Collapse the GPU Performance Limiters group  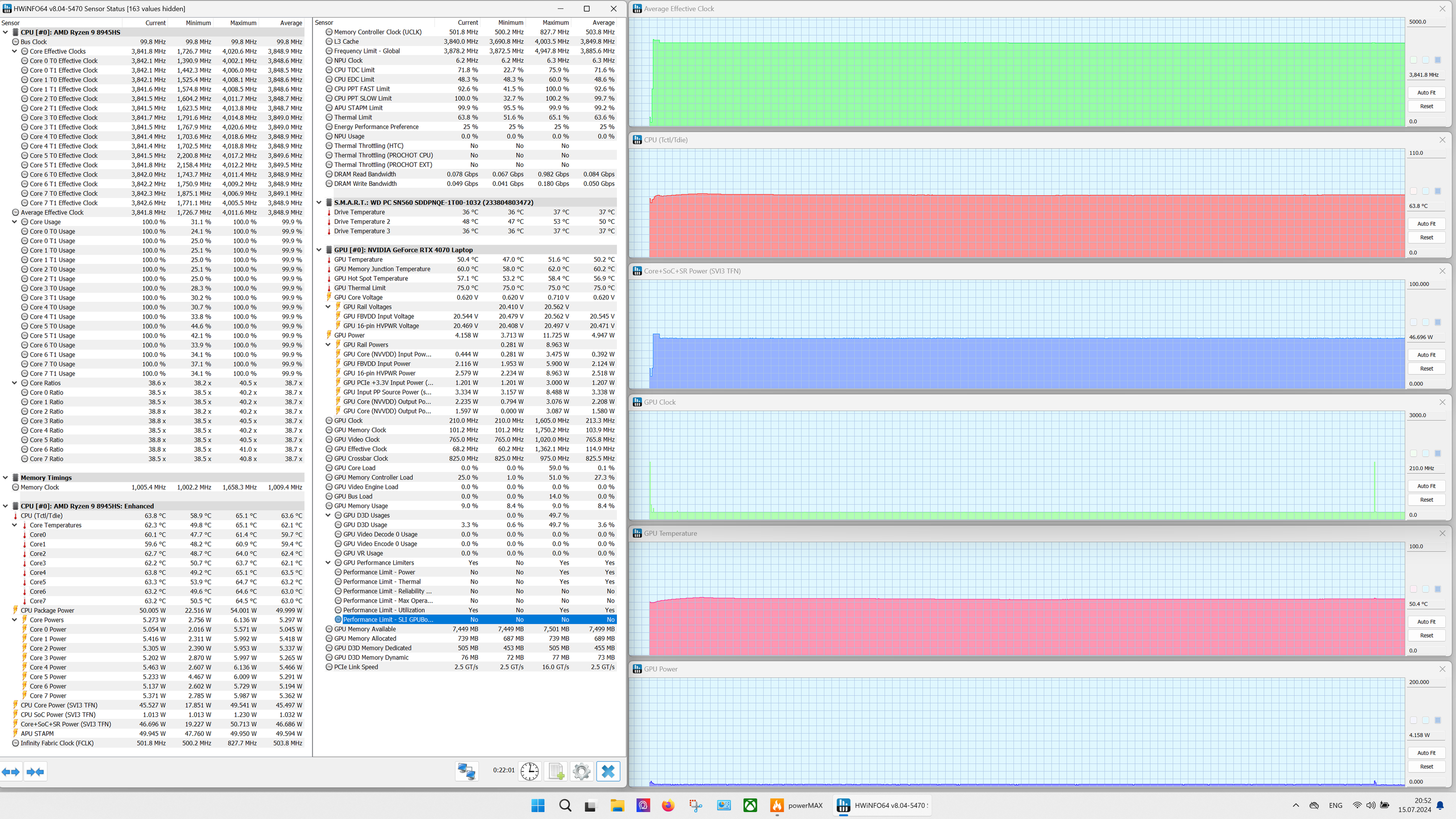(x=328, y=563)
